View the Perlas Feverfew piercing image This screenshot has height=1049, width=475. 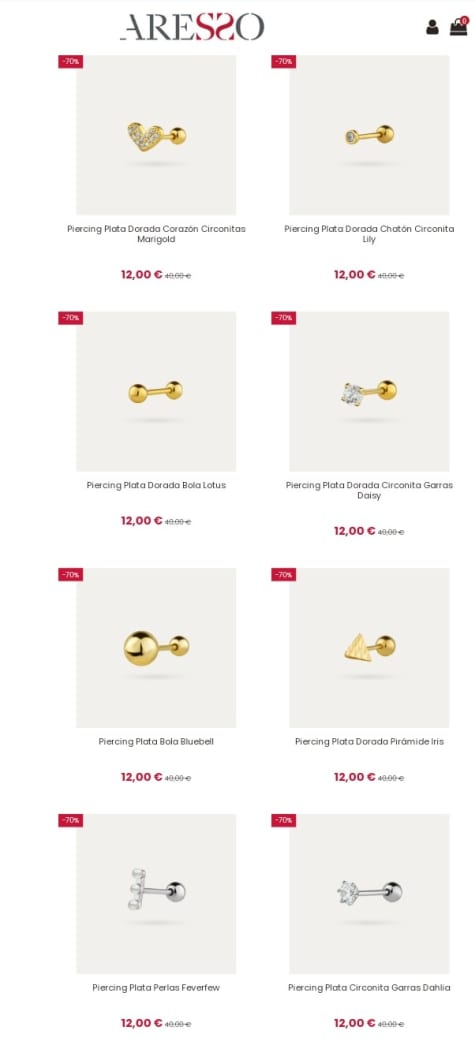click(x=156, y=893)
